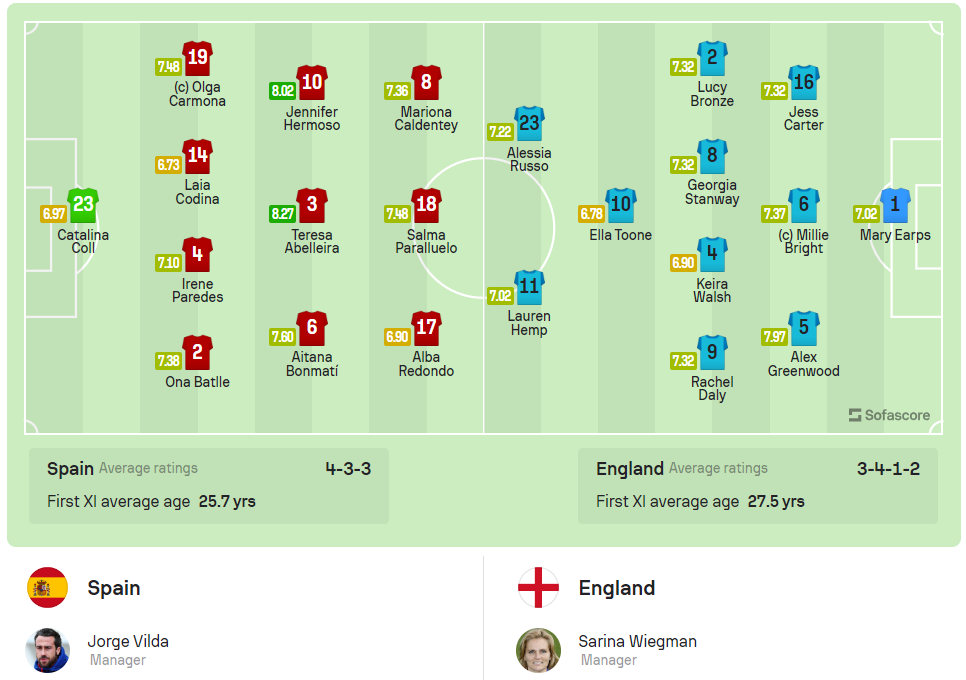
Task: Select Olga Carmona's number 19 jersey
Action: (197, 58)
